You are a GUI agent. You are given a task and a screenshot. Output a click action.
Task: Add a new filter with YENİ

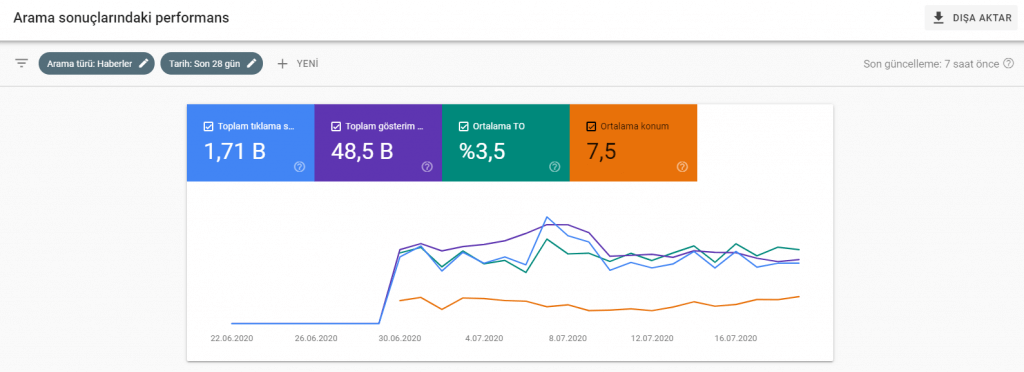click(x=298, y=63)
